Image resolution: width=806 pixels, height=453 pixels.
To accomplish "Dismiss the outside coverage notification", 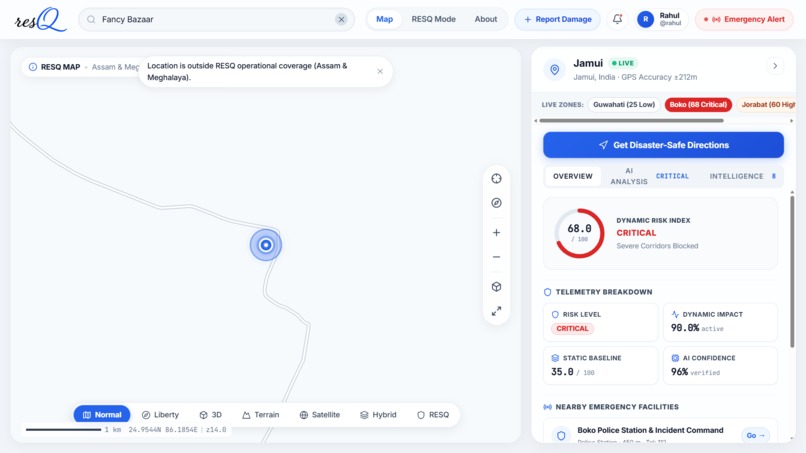I will point(380,71).
